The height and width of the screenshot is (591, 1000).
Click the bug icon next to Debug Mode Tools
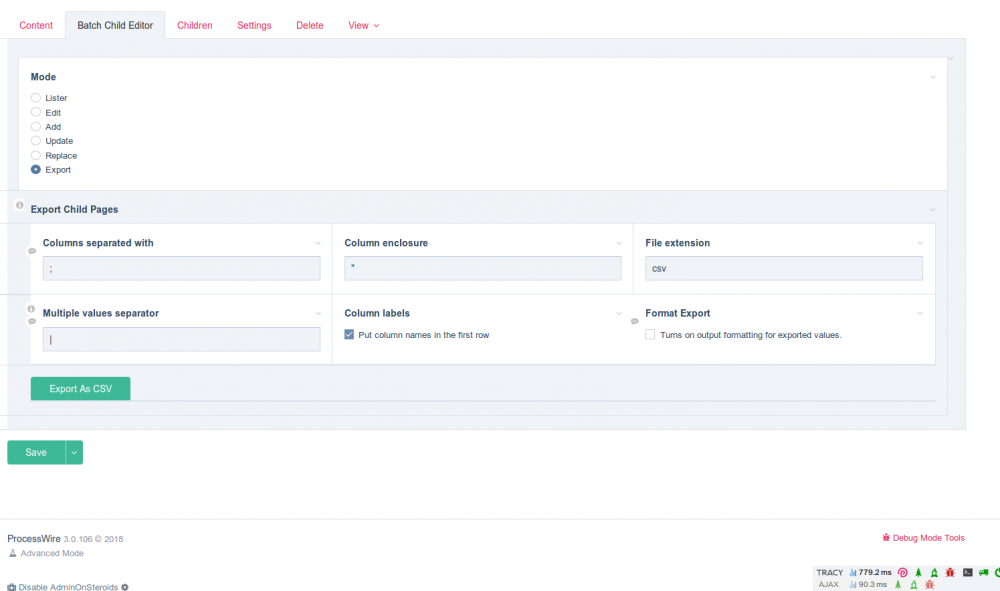[x=886, y=538]
